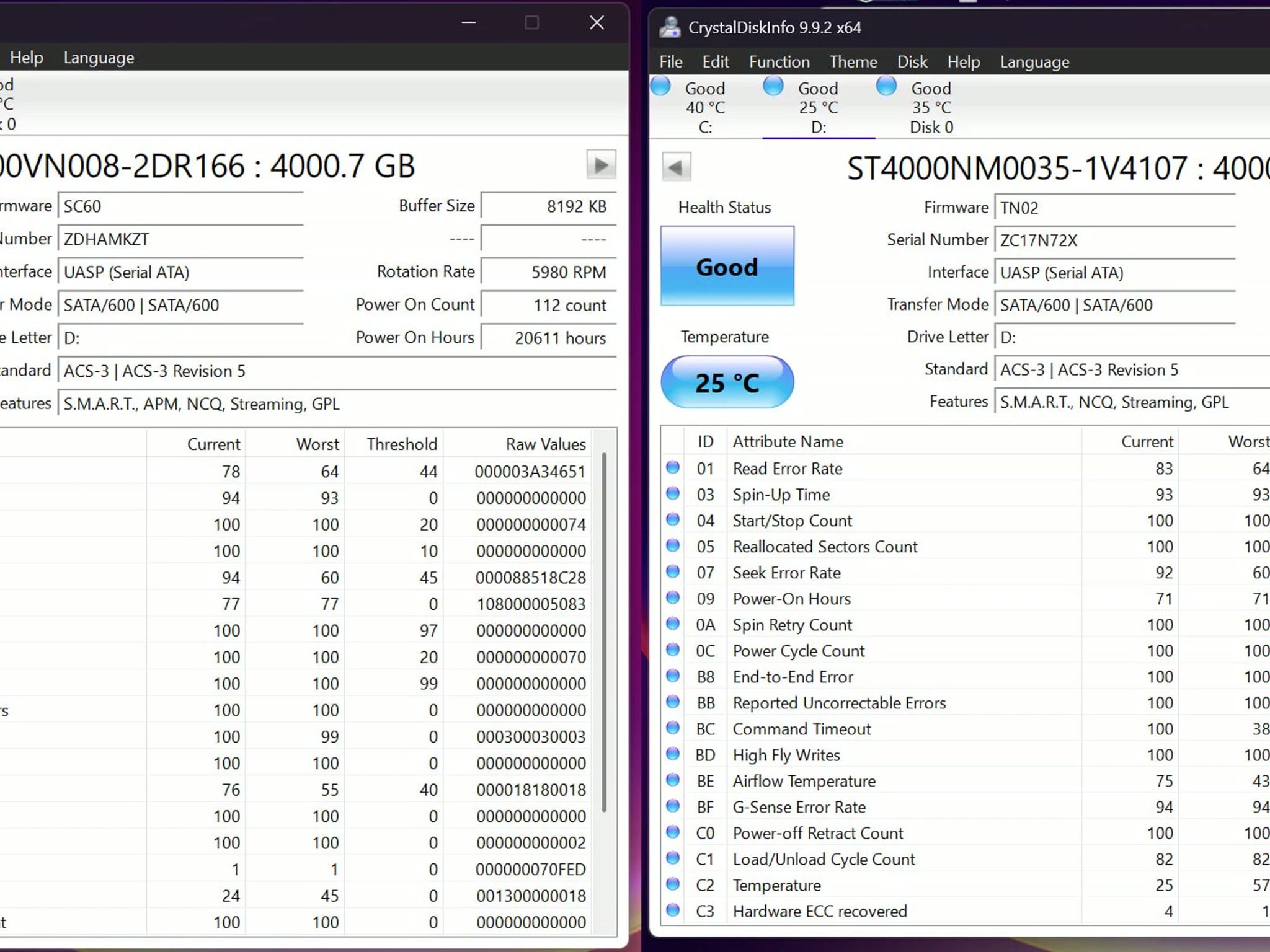Open the Disk menu

[912, 62]
